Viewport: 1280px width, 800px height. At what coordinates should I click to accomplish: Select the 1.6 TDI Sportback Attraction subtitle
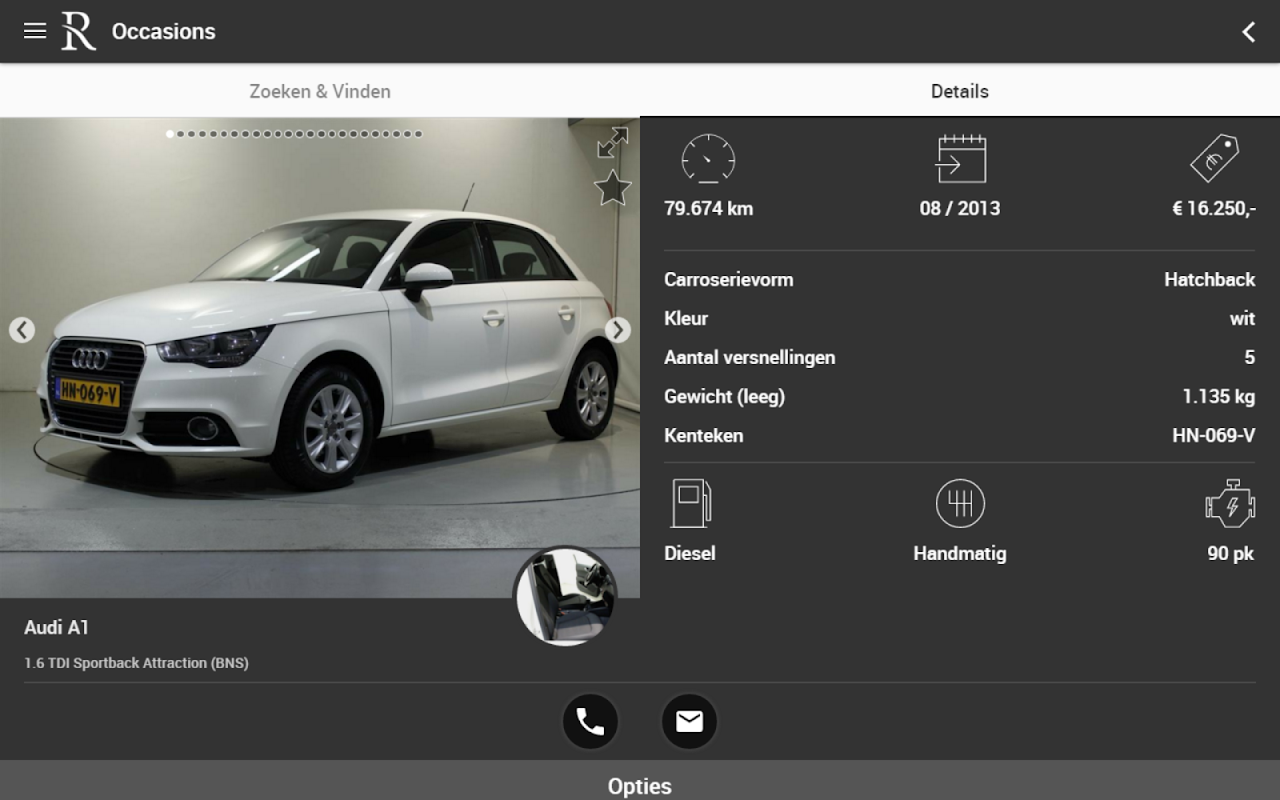click(136, 663)
